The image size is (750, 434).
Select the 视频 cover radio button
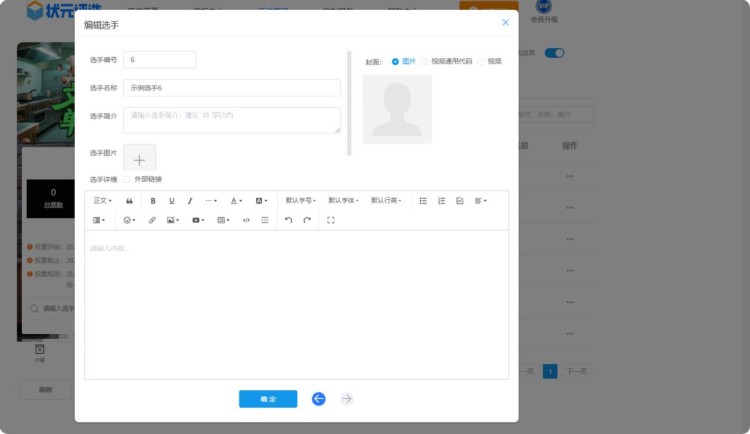tap(481, 62)
